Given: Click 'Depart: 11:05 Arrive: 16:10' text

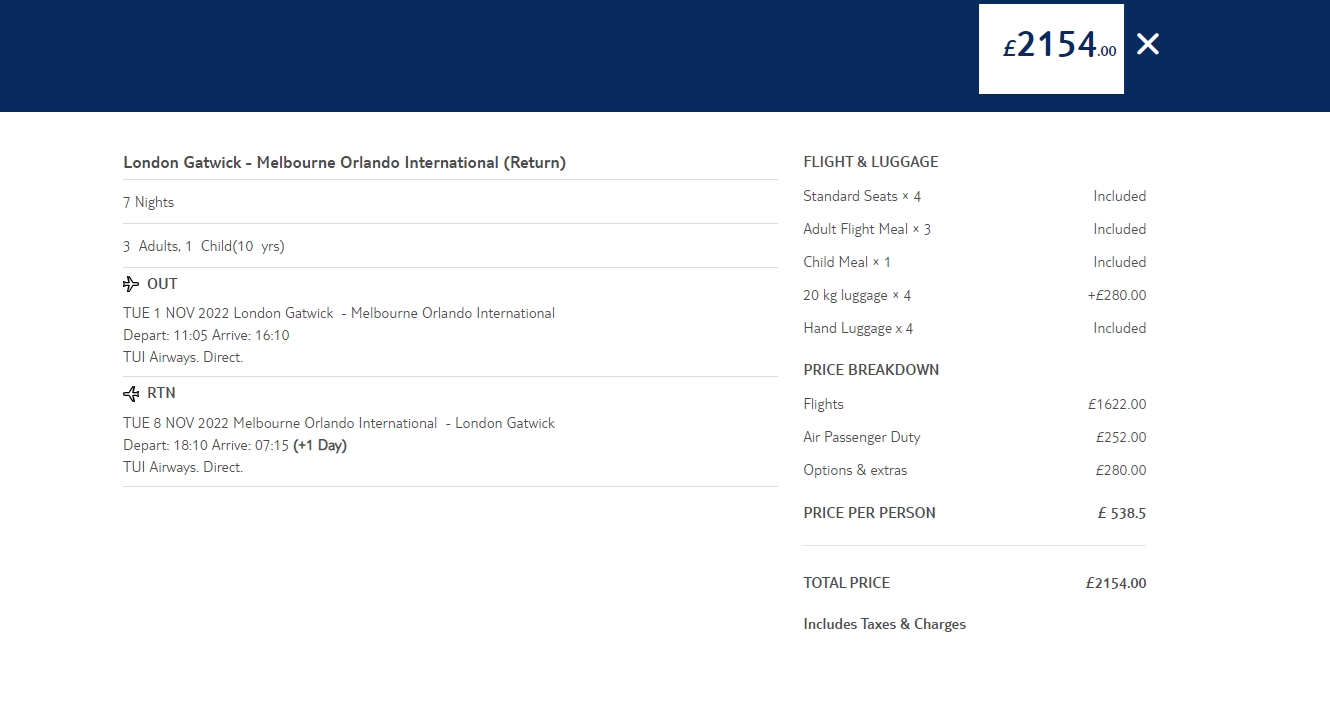Looking at the screenshot, I should click(x=206, y=335).
